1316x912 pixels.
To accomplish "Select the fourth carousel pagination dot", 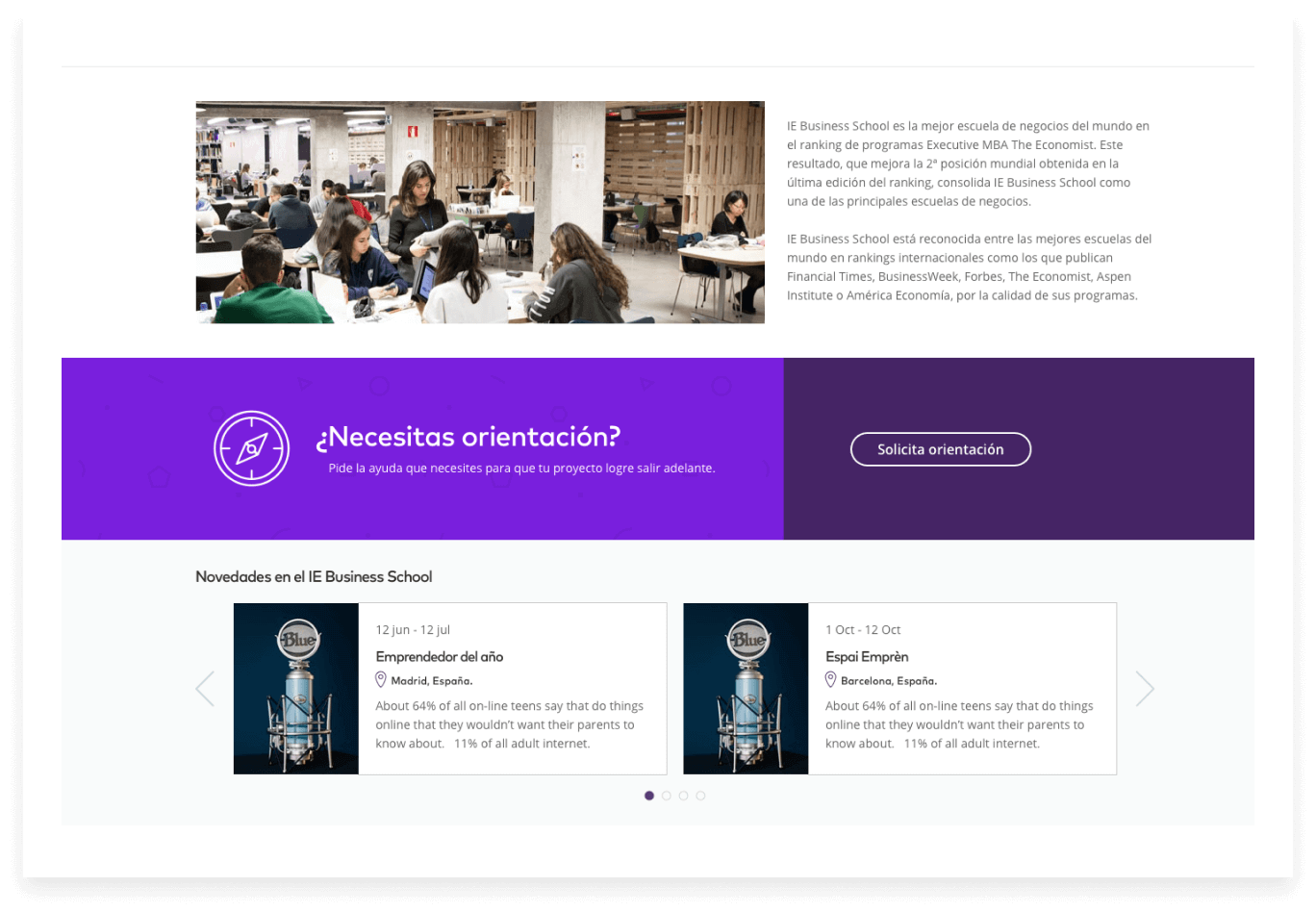I will pos(700,796).
